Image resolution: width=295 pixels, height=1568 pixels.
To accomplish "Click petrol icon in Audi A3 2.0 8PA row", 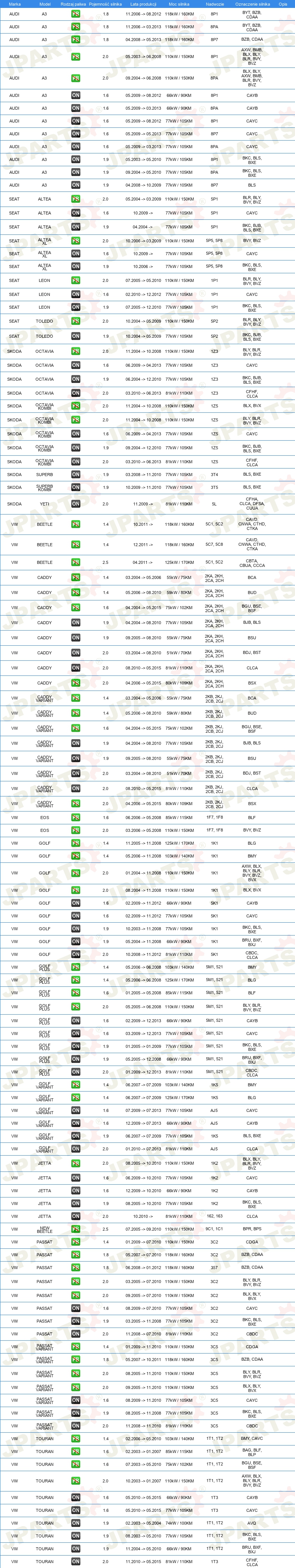I will (75, 78).
